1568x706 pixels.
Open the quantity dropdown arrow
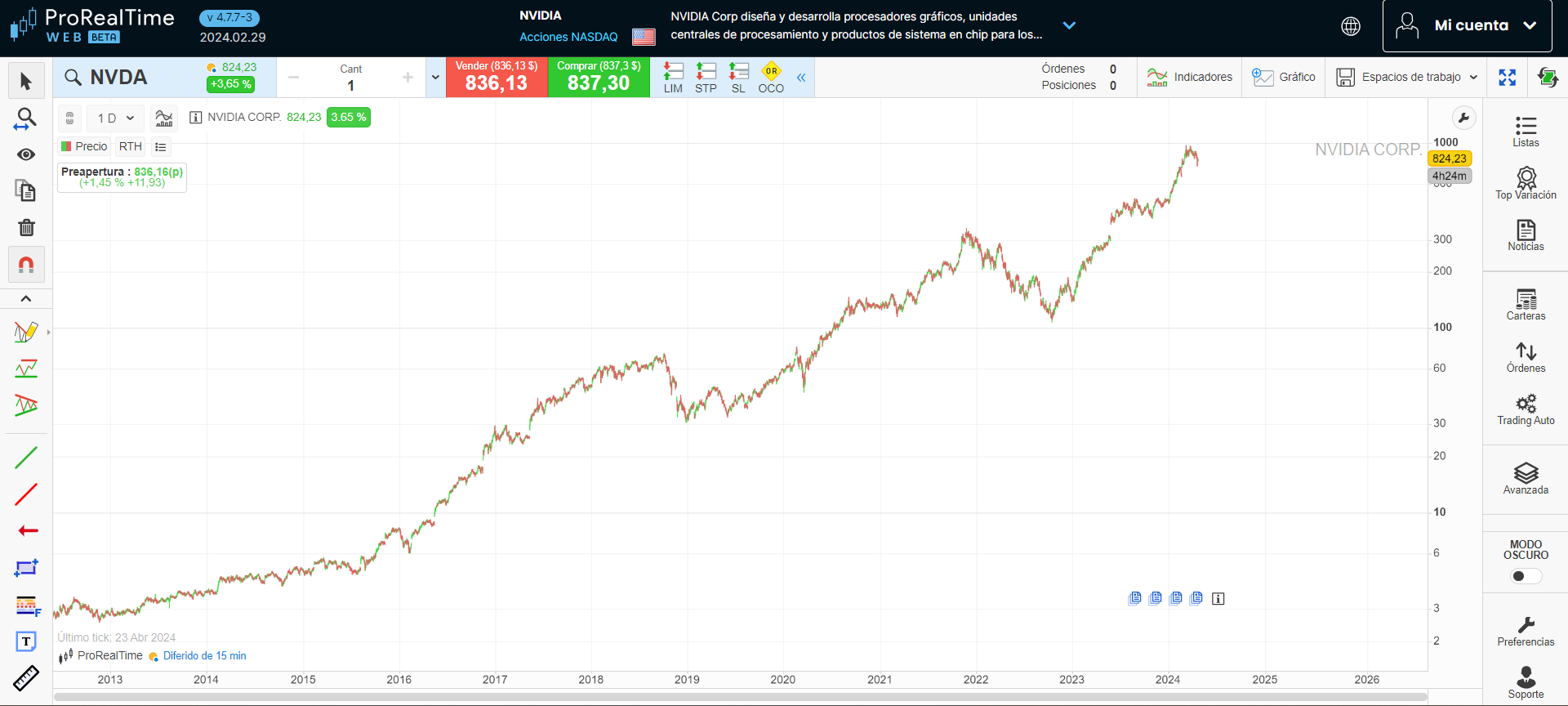435,78
